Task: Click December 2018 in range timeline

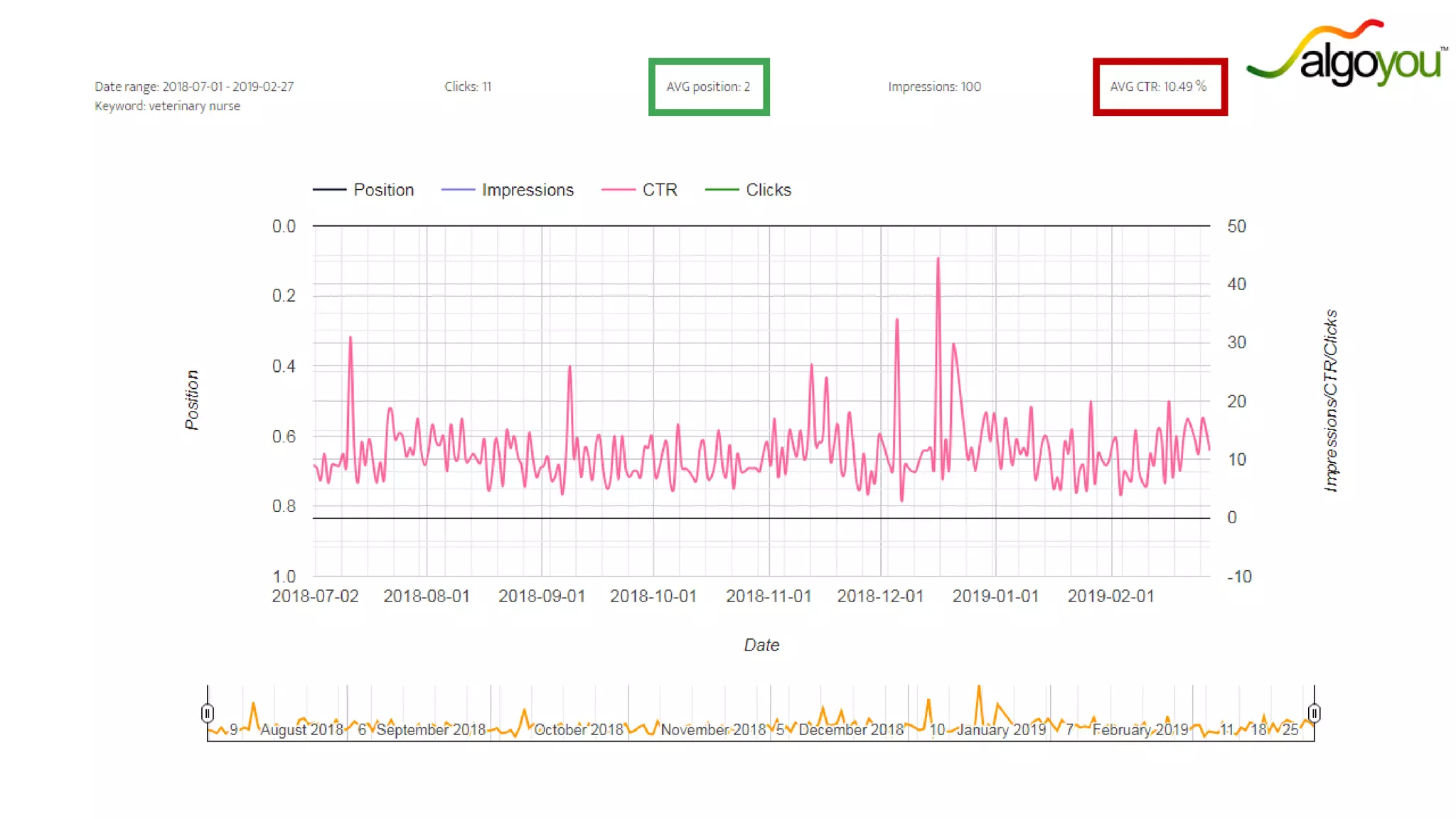Action: point(851,729)
